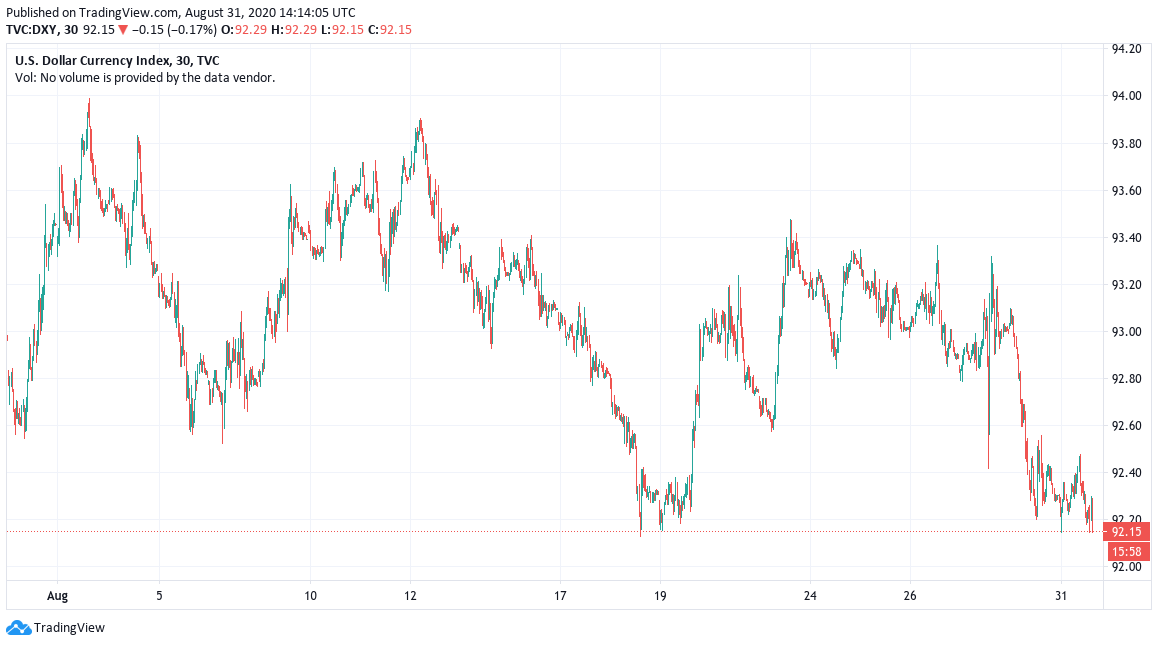Click the 93.20 price axis label

(1126, 284)
